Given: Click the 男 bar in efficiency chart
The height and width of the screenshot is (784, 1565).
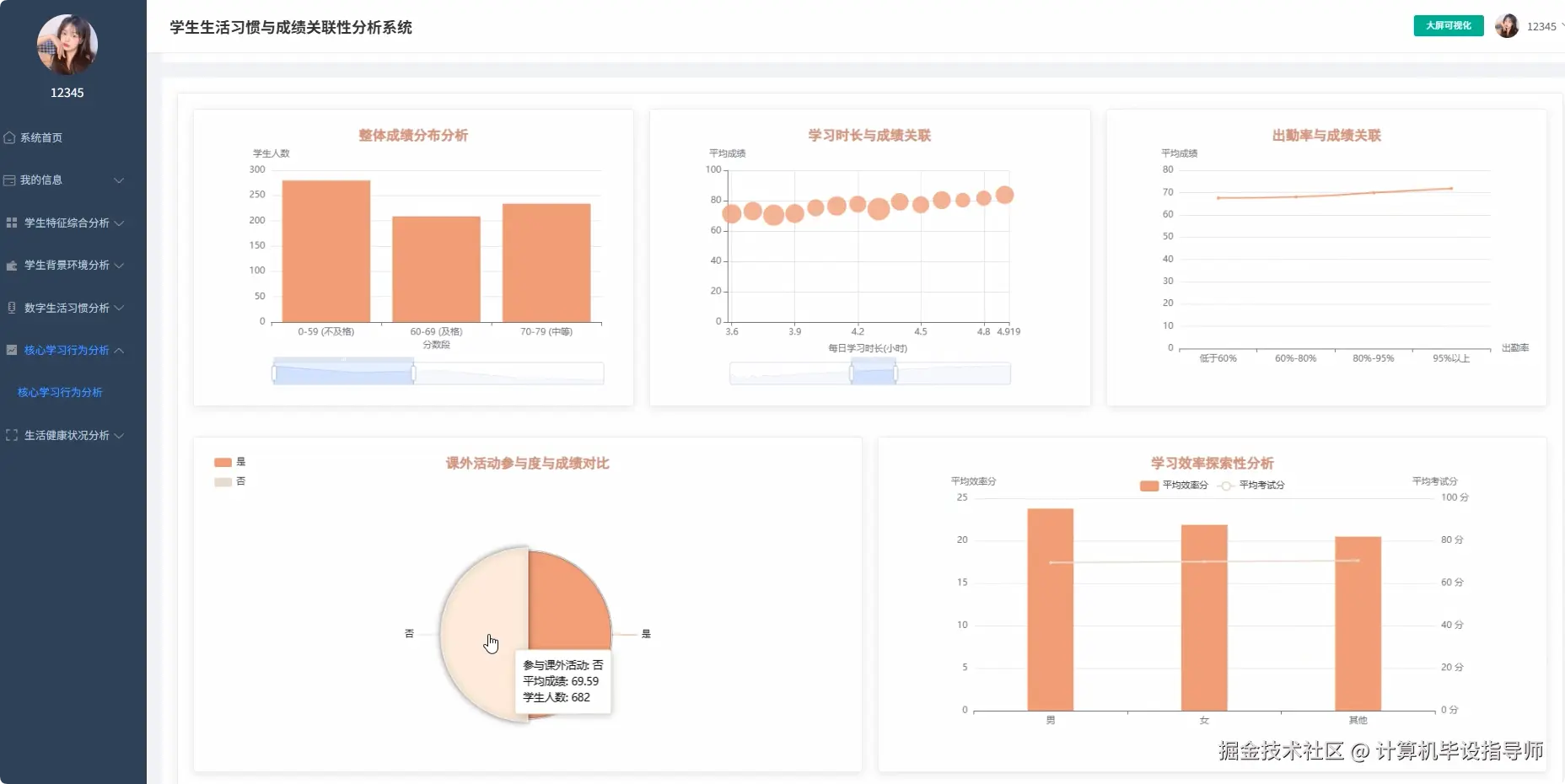Looking at the screenshot, I should pyautogui.click(x=1051, y=609).
